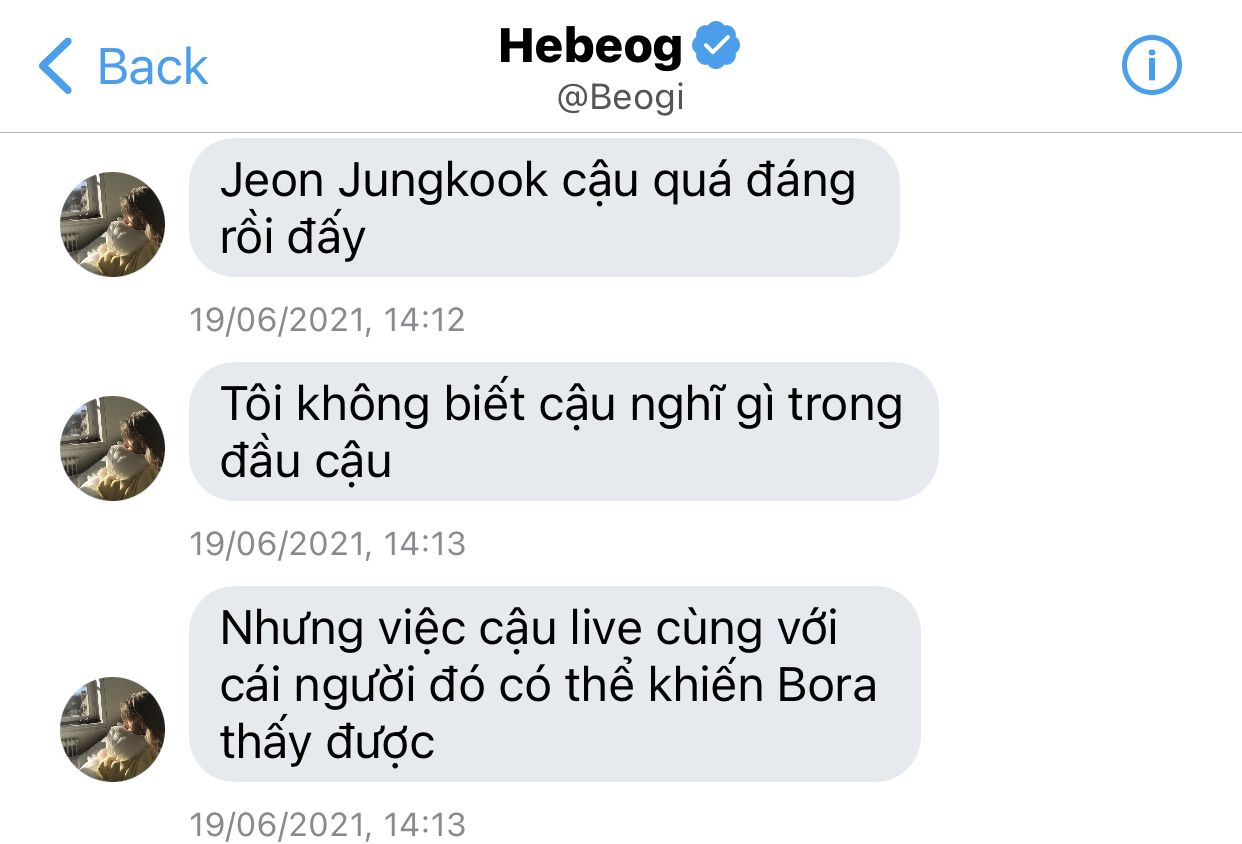Viewport: 1242px width, 844px height.
Task: Tap the blue verified badge beside Hebeog
Action: (717, 47)
